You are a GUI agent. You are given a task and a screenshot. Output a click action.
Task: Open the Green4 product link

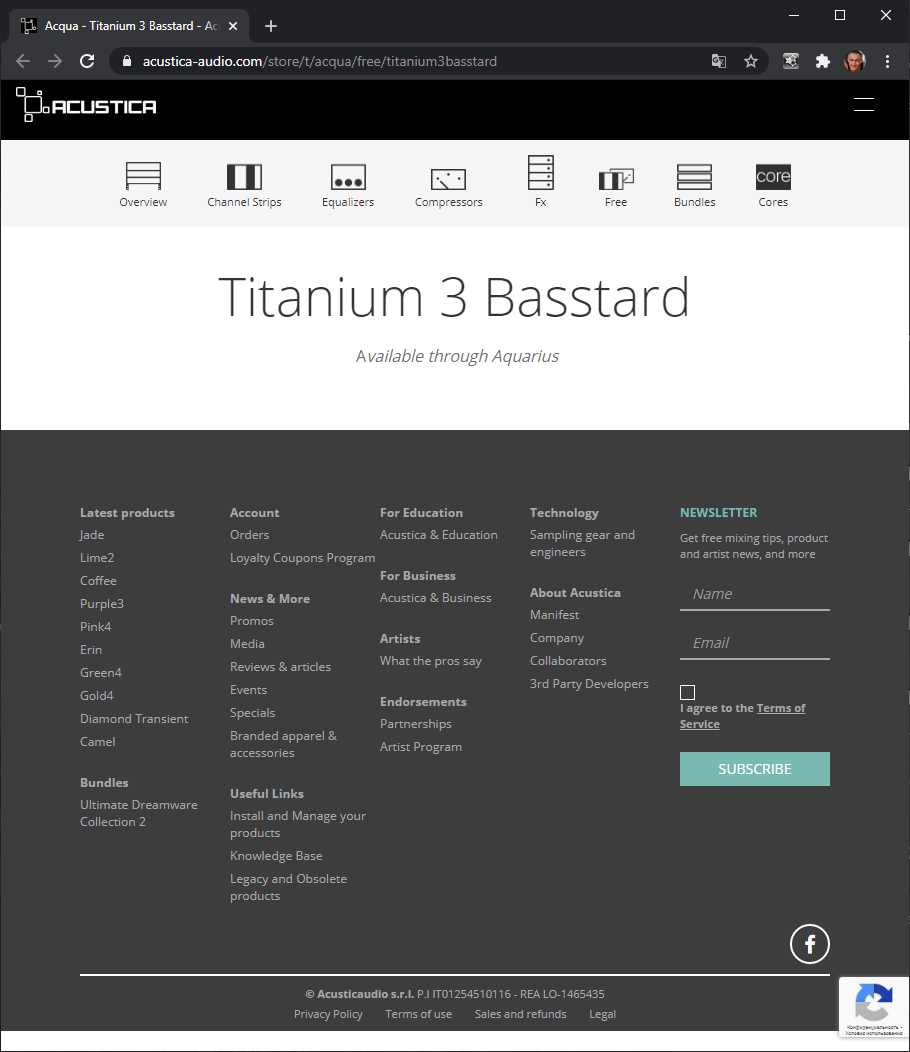tap(101, 672)
